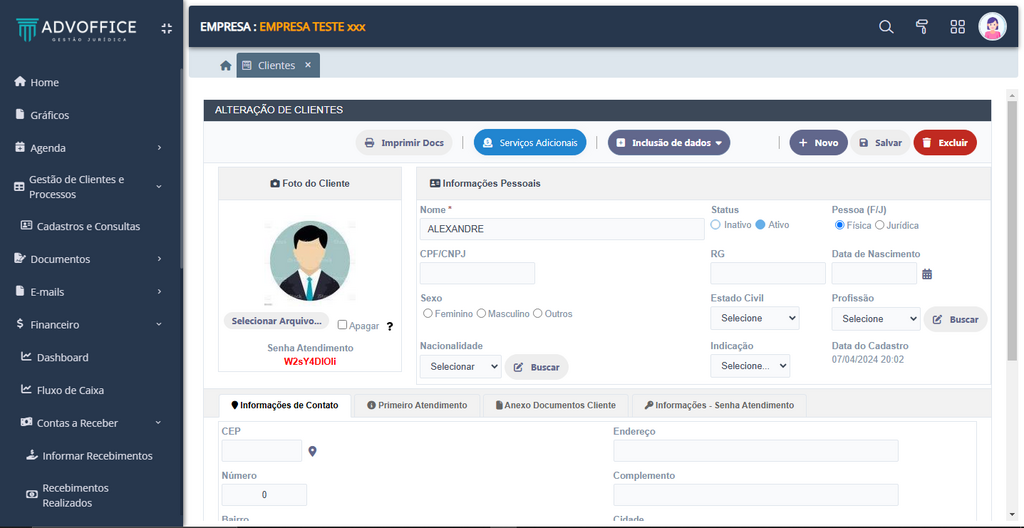This screenshot has width=1024, height=528.
Task: Go to home tab icon
Action: (x=226, y=66)
